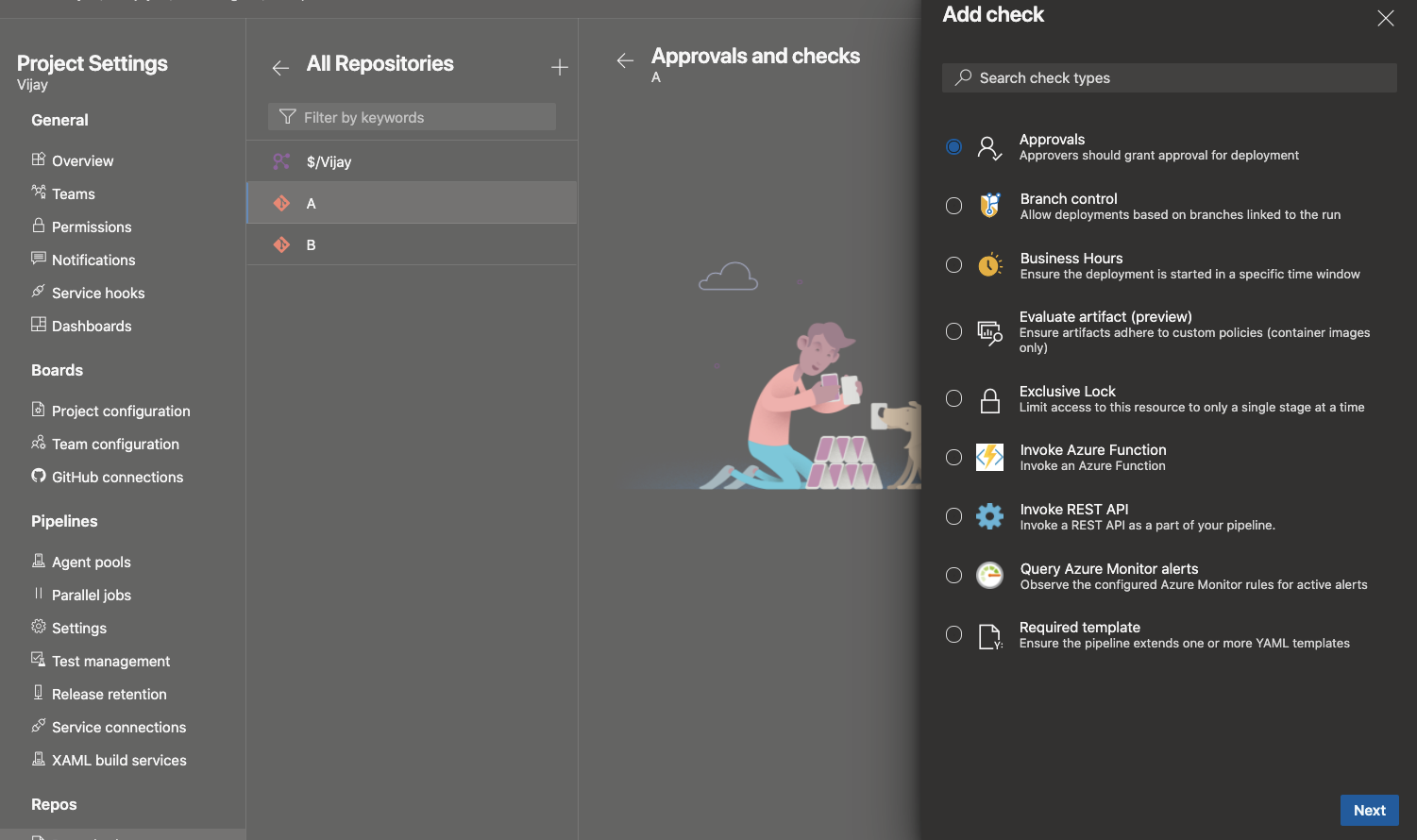The height and width of the screenshot is (840, 1417).
Task: Select repository B in the list
Action: click(412, 244)
